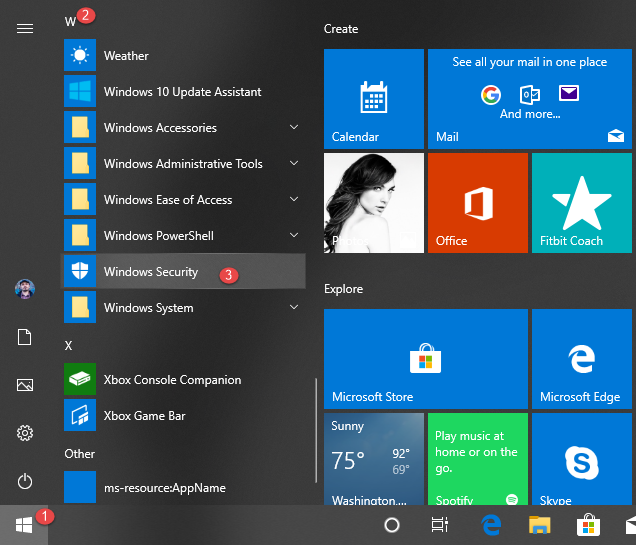Open the user account avatar
This screenshot has height=545, width=636.
(x=25, y=289)
